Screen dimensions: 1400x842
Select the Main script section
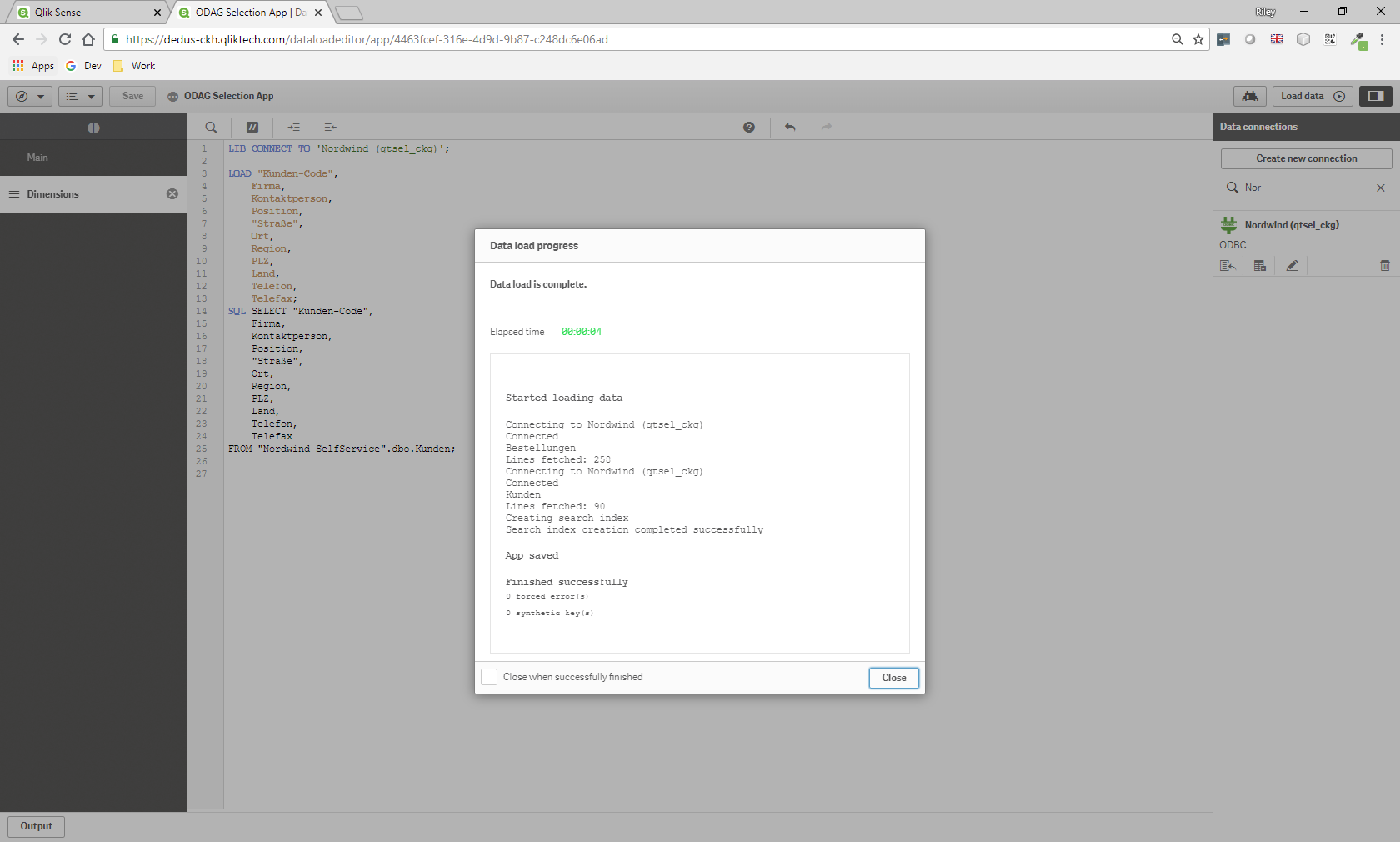click(93, 158)
